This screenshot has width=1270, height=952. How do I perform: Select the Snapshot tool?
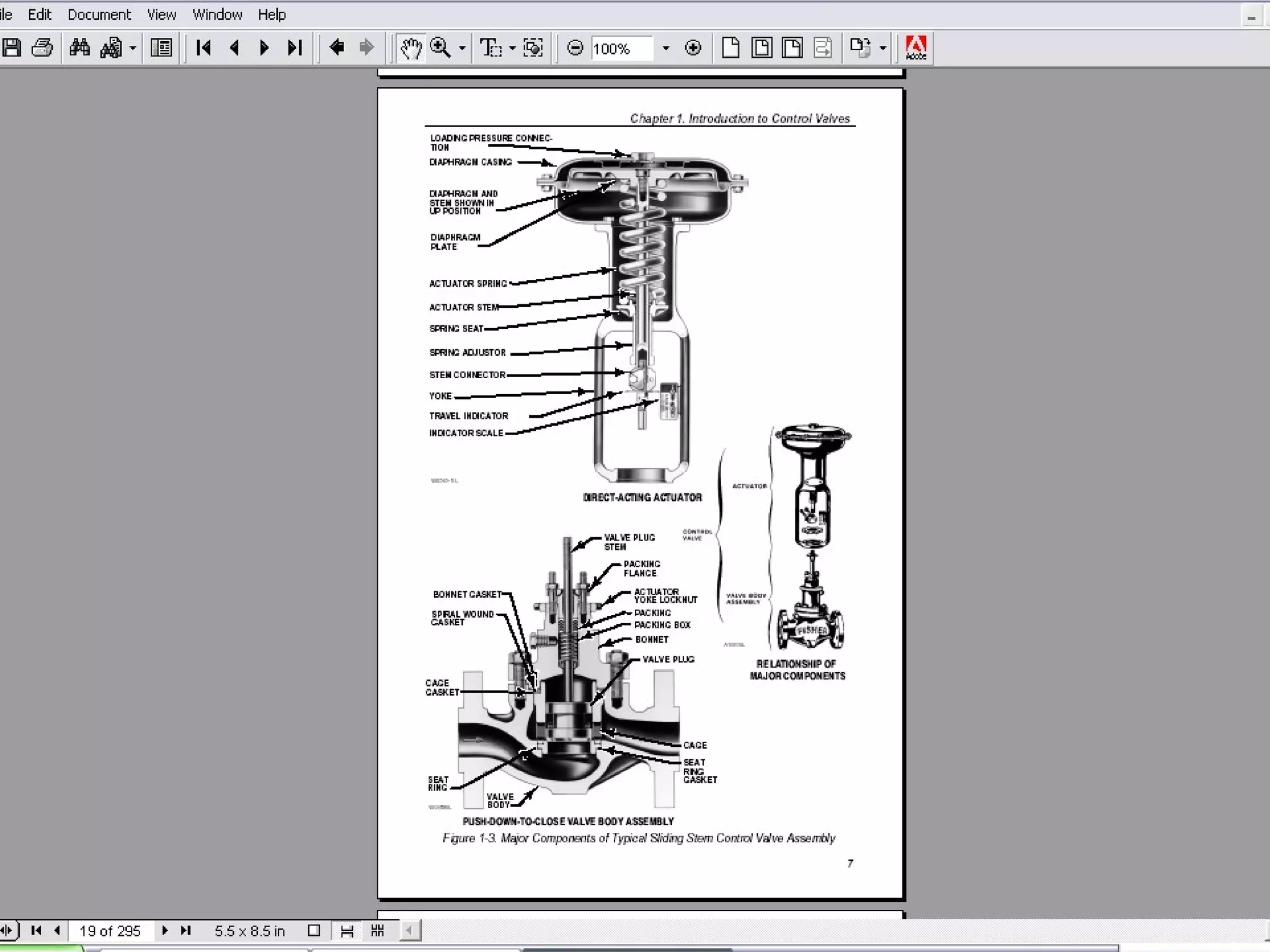pos(533,48)
